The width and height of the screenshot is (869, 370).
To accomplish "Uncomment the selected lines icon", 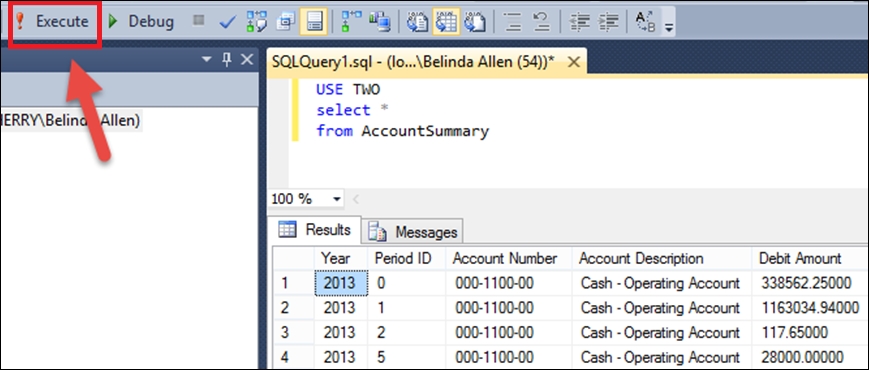I will point(541,22).
